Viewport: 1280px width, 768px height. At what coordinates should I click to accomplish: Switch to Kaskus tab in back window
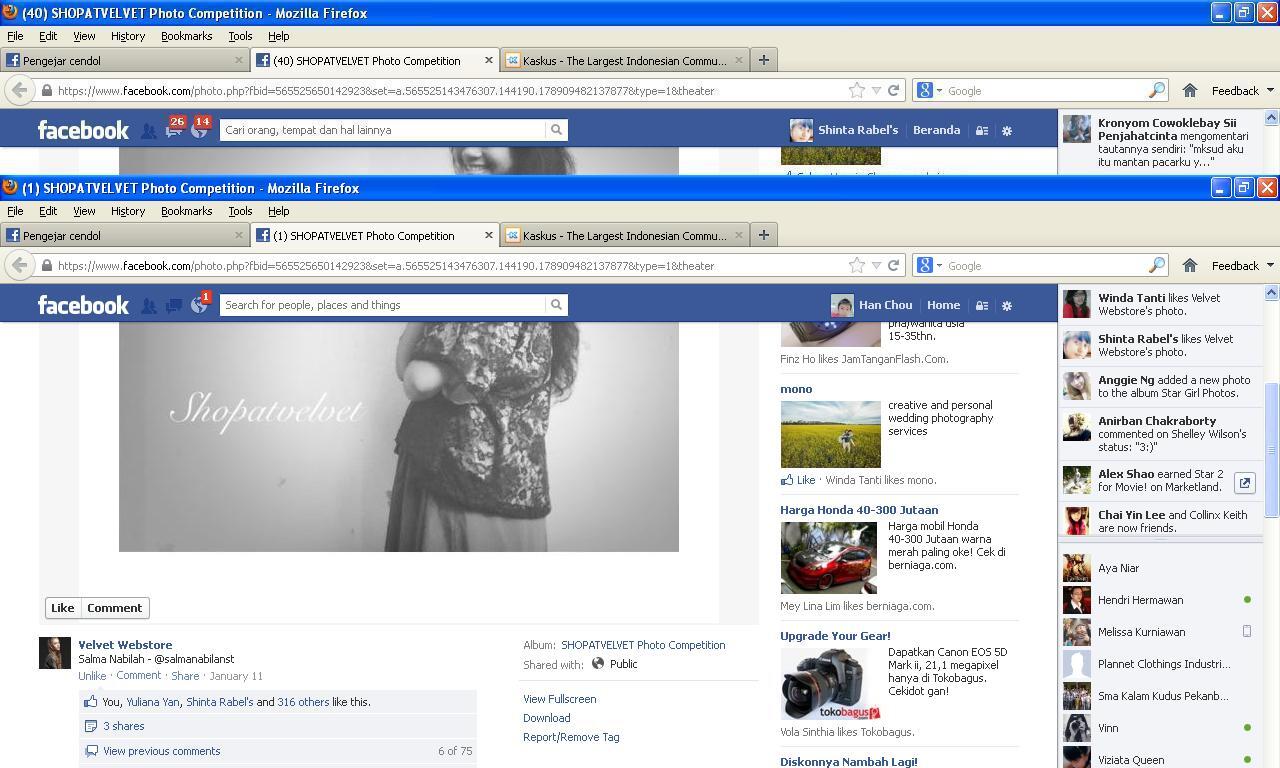pyautogui.click(x=625, y=60)
